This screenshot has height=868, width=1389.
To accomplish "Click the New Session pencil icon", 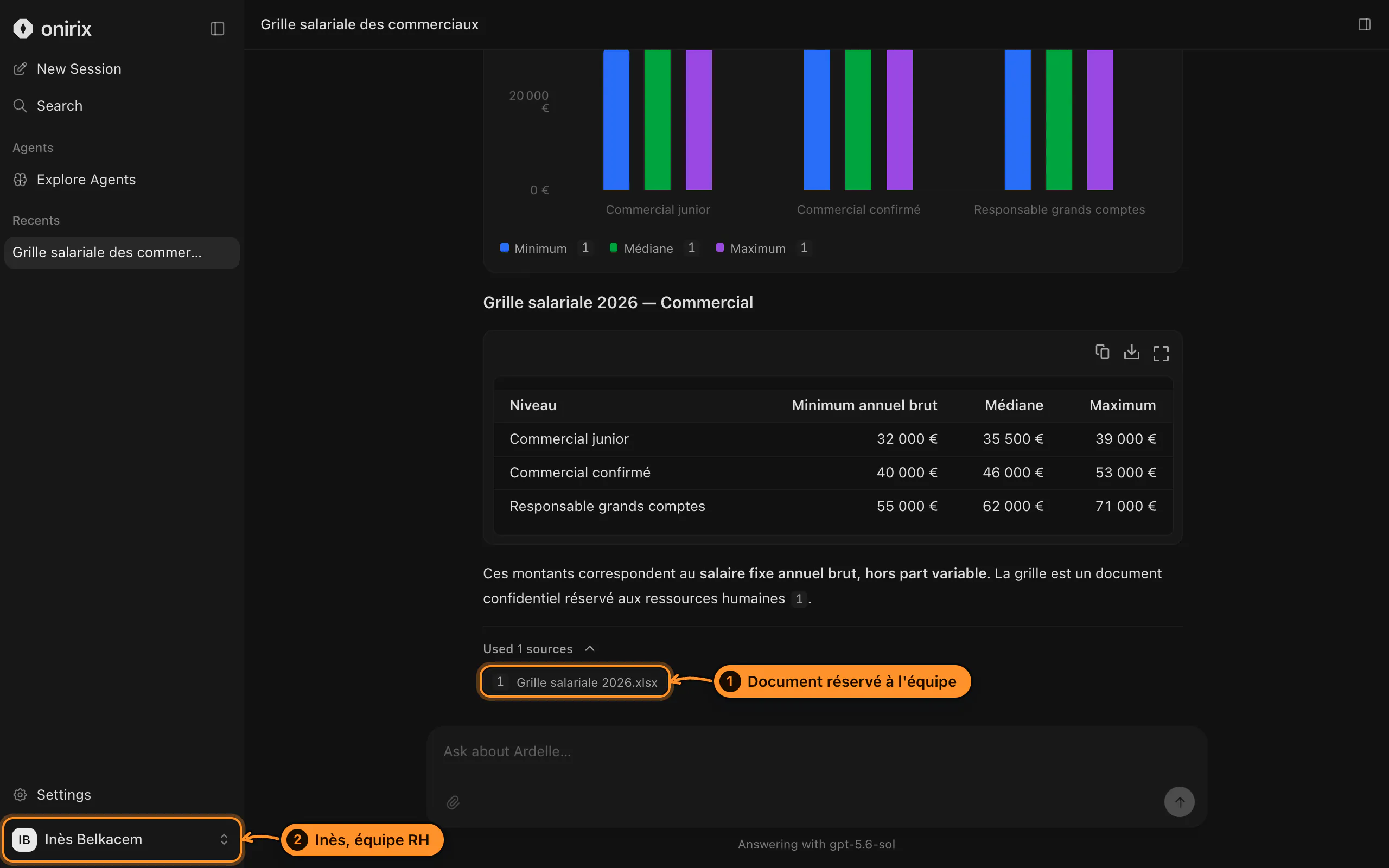I will tap(20, 69).
